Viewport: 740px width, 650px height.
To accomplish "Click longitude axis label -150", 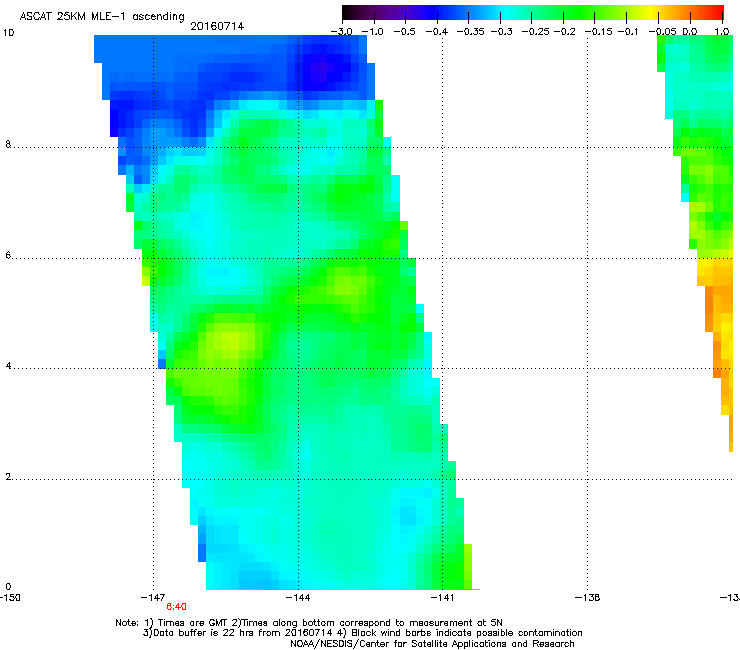I will point(10,598).
